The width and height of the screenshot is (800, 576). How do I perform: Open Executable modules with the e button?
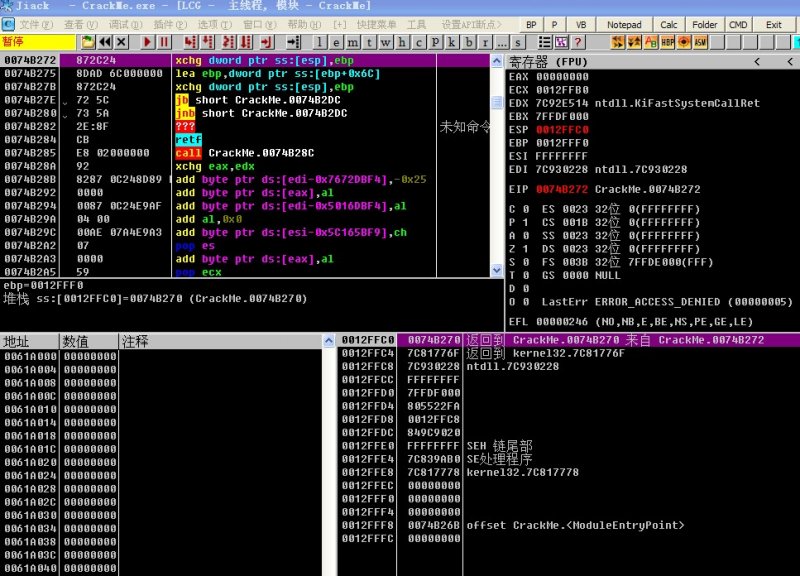336,42
